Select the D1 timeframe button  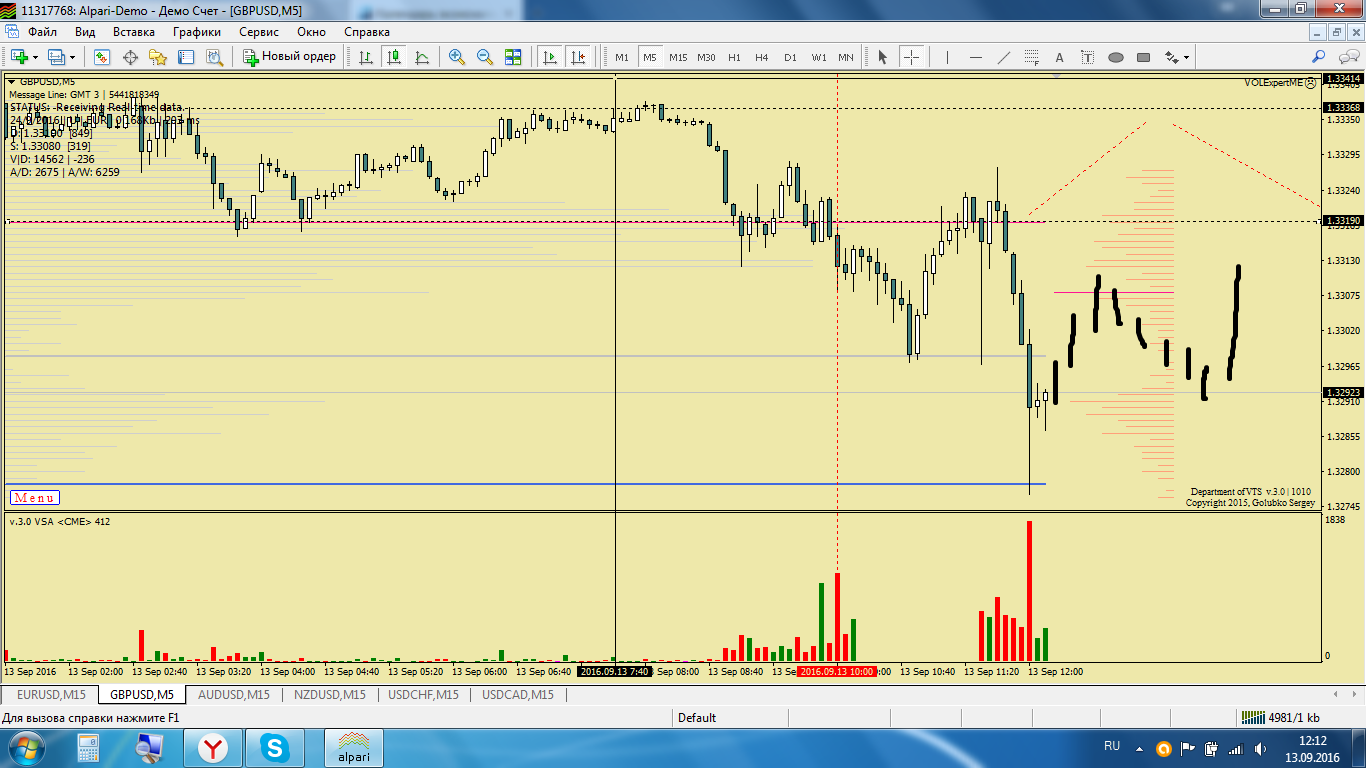tap(790, 57)
